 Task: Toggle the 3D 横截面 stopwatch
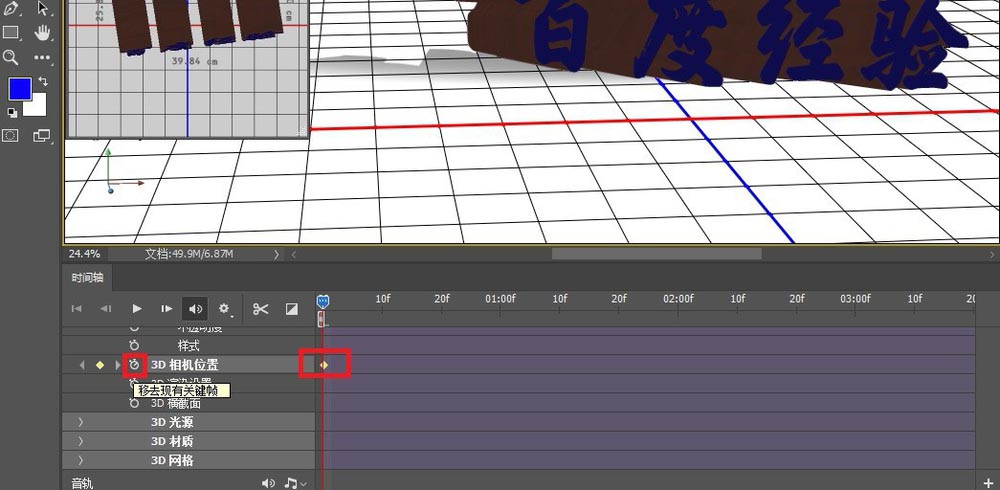134,403
